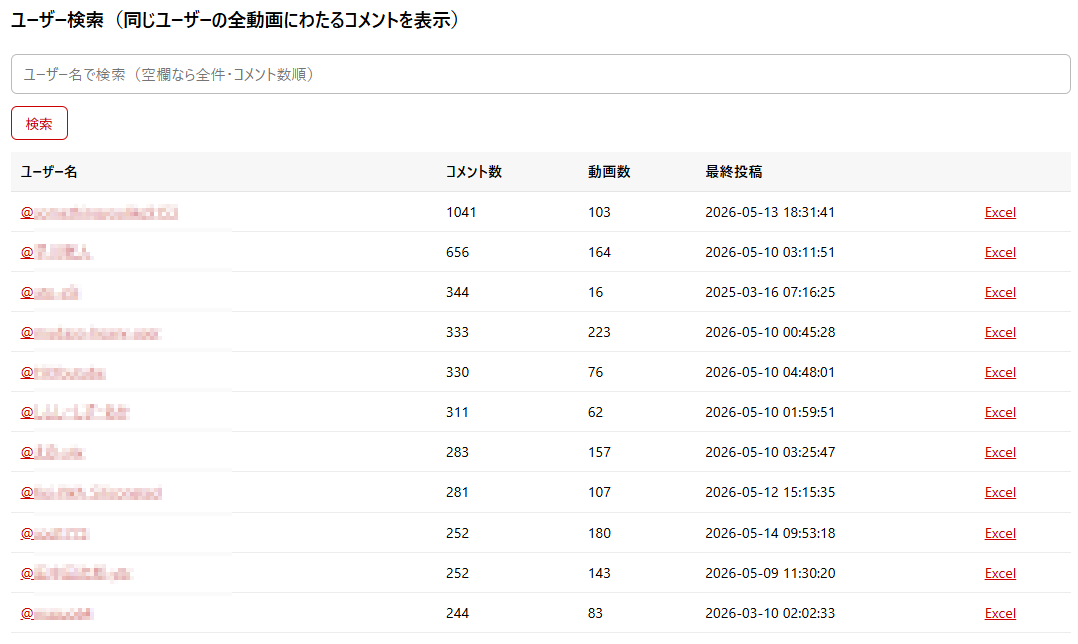
Task: Select the date 2026-05-12 15:15:35
Action: (770, 492)
